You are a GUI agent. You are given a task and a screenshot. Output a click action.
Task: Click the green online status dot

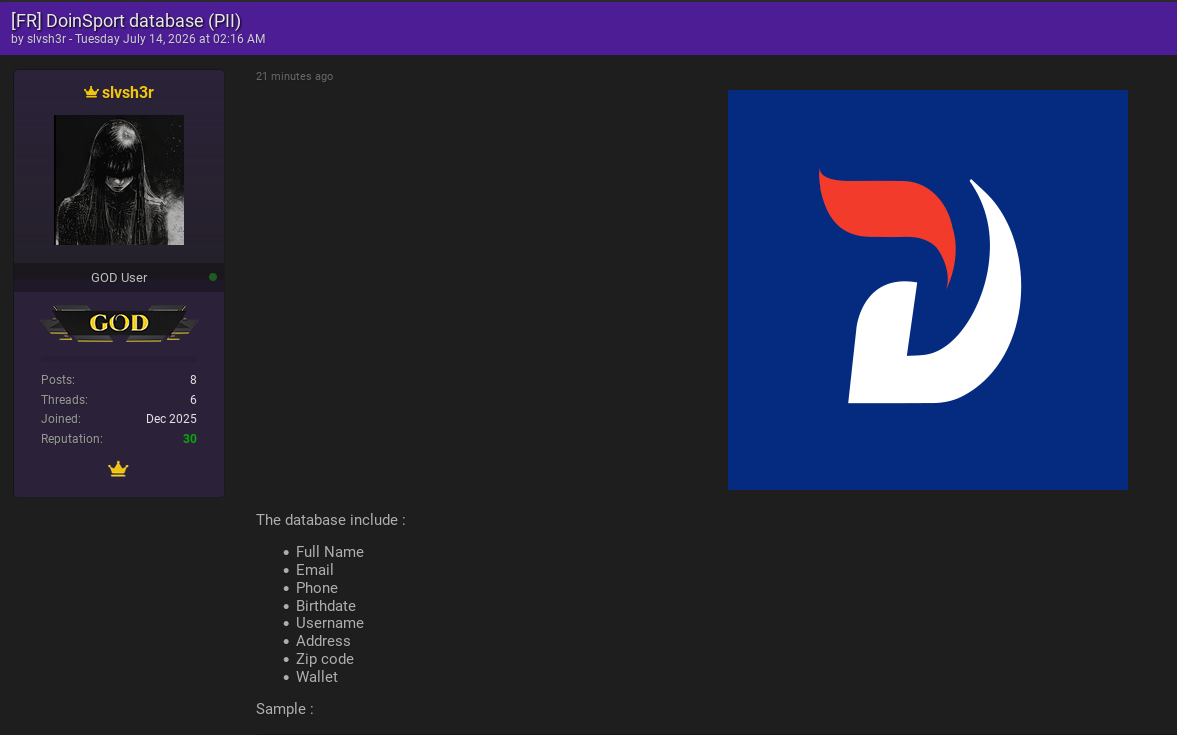click(x=213, y=277)
